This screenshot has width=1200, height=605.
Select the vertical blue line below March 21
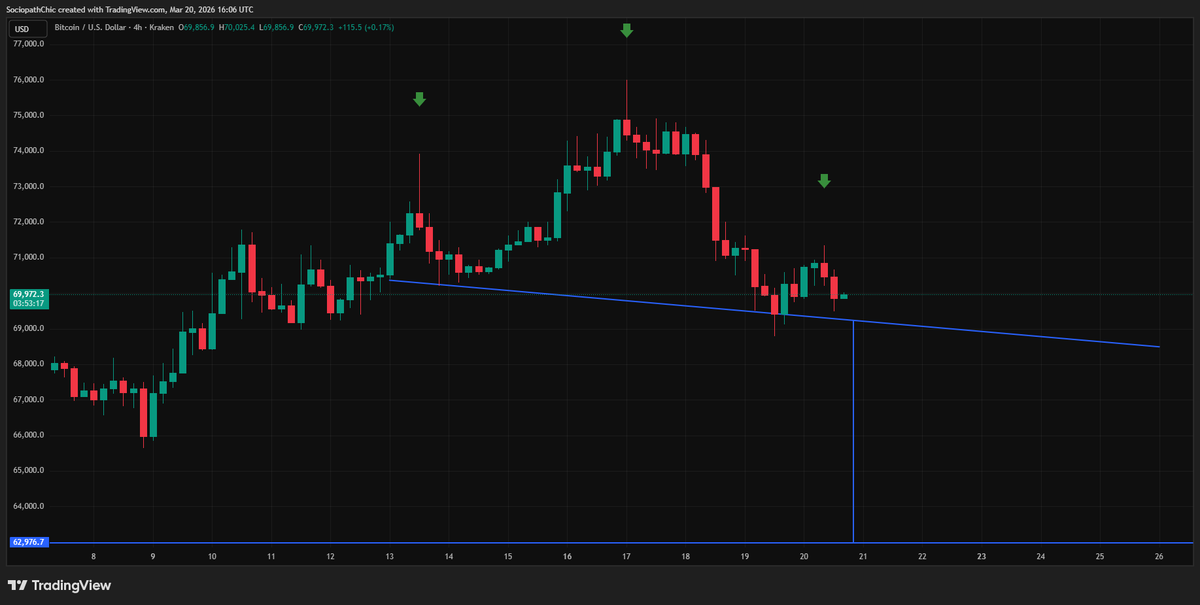tap(852, 430)
